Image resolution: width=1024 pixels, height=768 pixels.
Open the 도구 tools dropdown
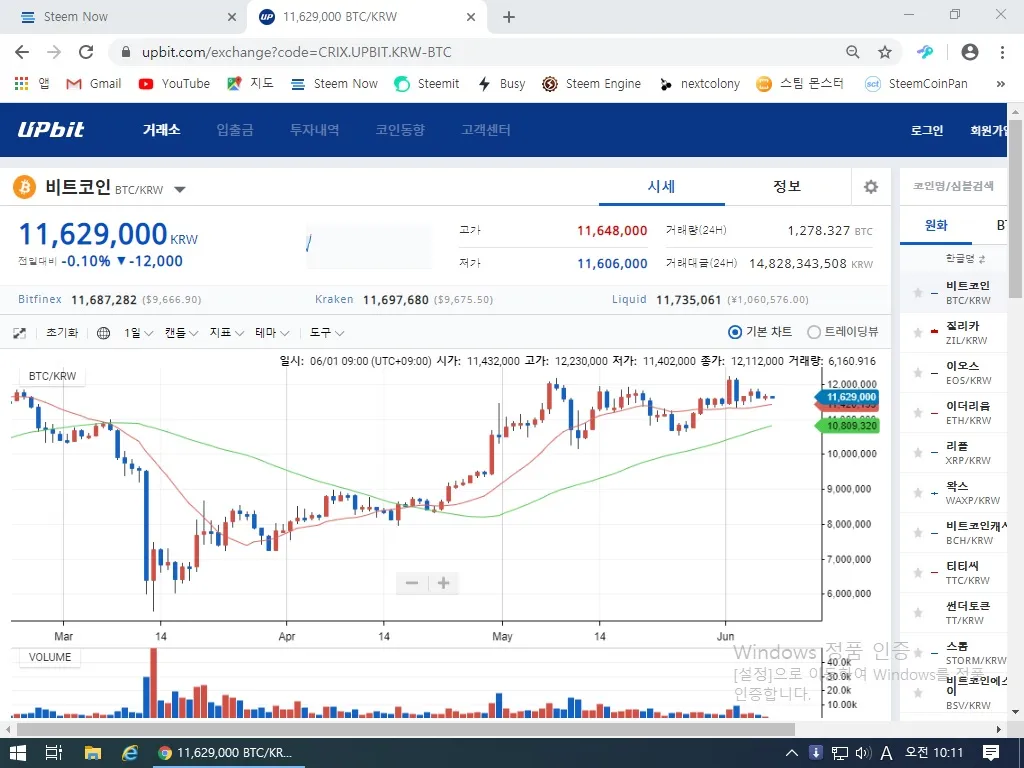tap(327, 333)
